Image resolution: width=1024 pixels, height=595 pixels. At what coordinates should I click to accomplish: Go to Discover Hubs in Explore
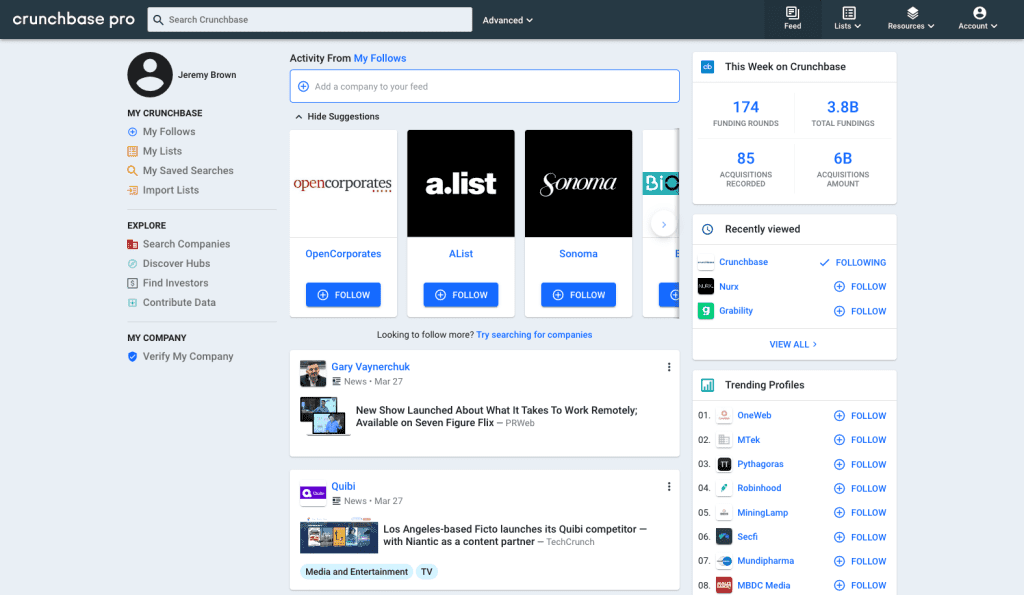176,264
